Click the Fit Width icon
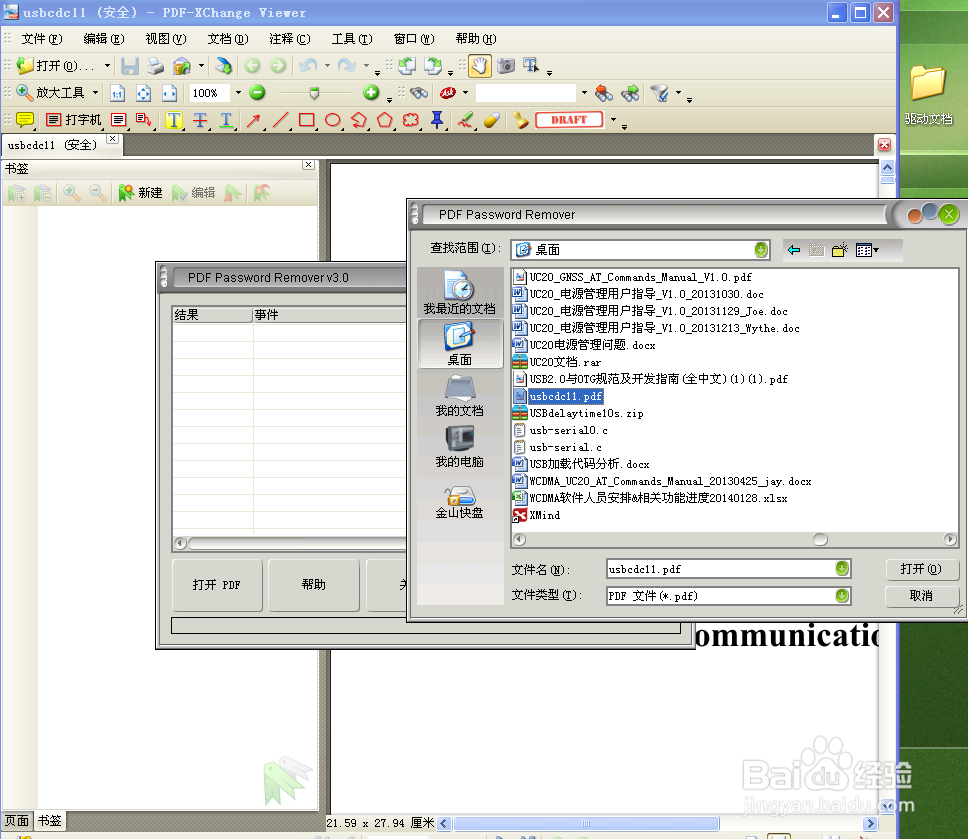Image resolution: width=968 pixels, height=839 pixels. pos(169,93)
